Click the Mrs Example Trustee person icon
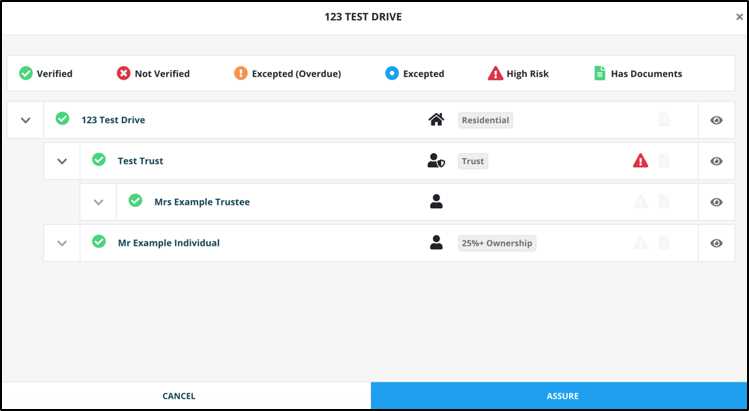 (x=436, y=202)
